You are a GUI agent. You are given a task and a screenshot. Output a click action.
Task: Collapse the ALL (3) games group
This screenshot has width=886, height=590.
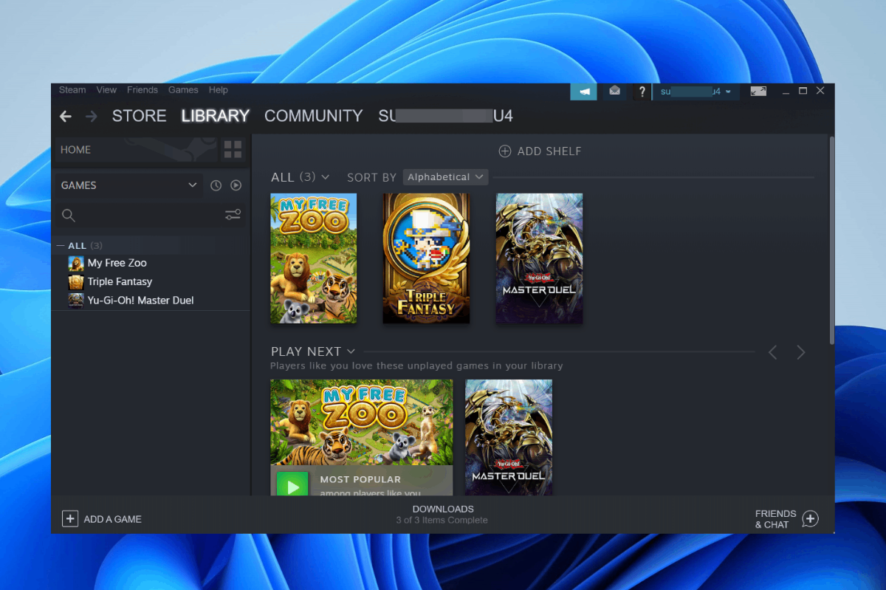(60, 245)
